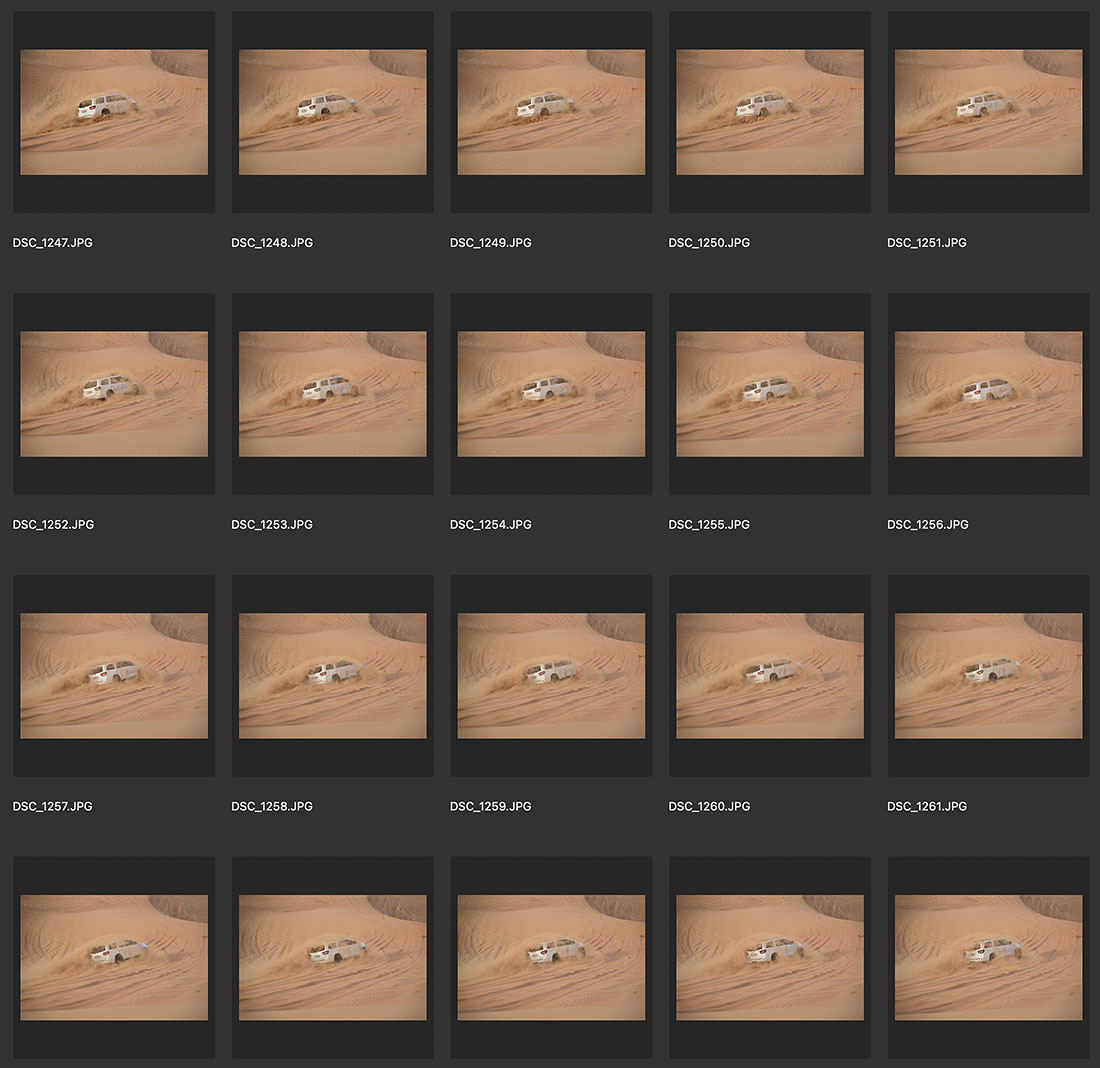The height and width of the screenshot is (1068, 1100).
Task: Click the DSC_1251.JPG filename text
Action: pyautogui.click(x=927, y=243)
